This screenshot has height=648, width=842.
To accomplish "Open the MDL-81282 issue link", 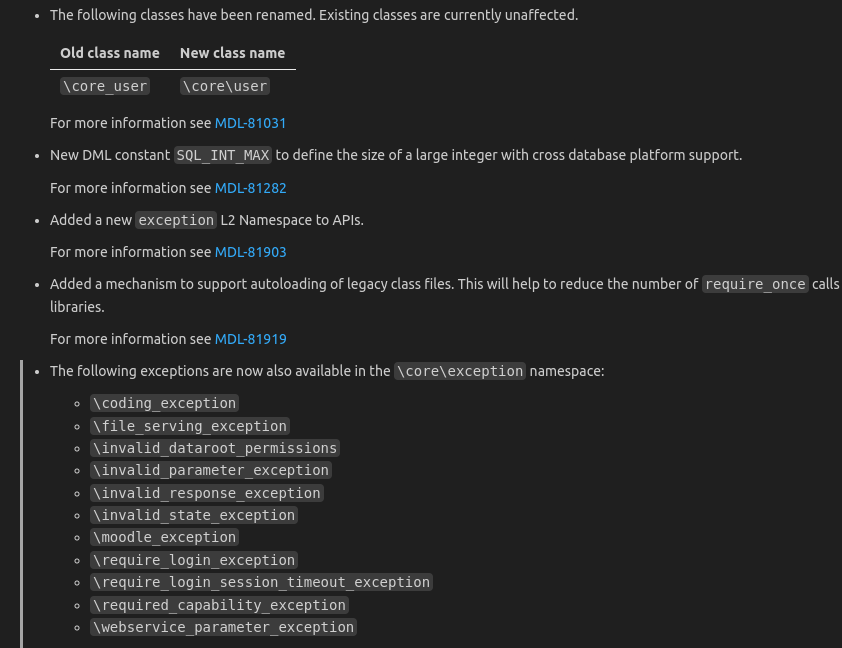I will coord(250,188).
